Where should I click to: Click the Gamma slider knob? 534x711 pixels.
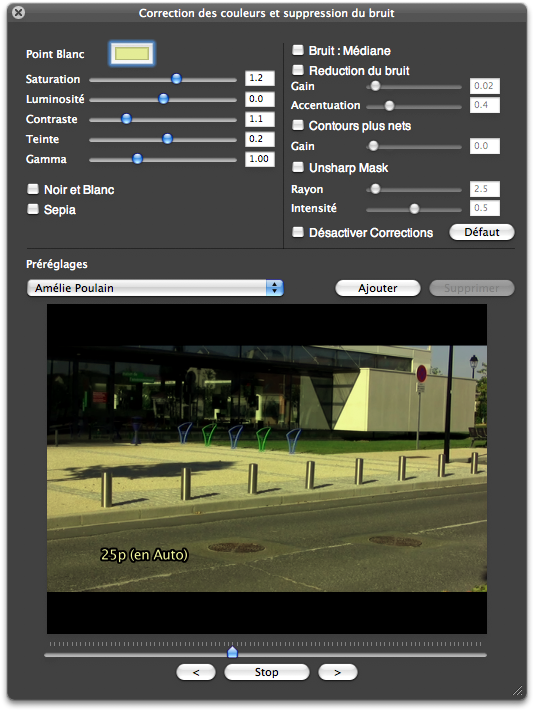(137, 159)
